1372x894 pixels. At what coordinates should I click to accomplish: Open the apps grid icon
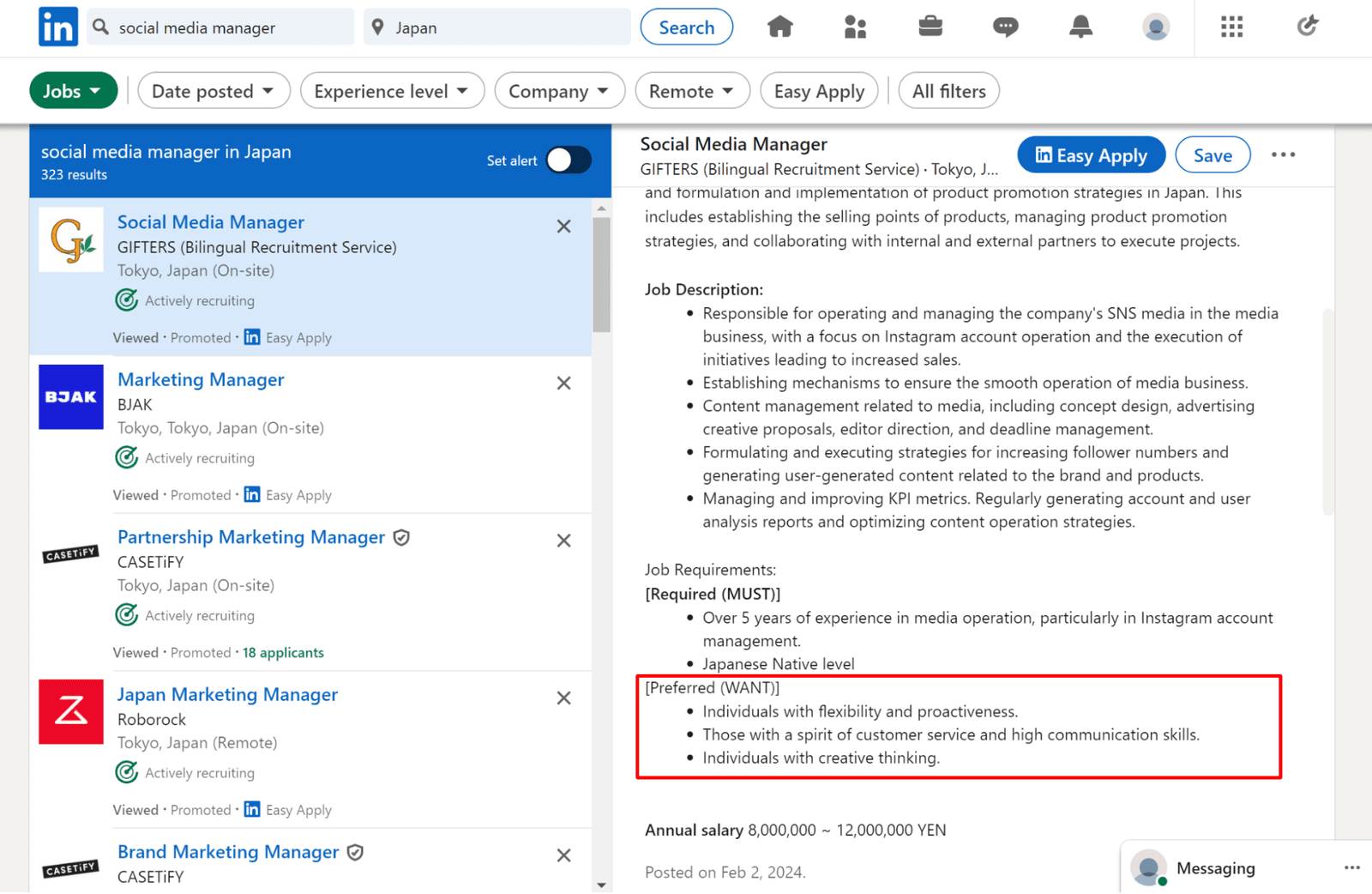[x=1231, y=27]
